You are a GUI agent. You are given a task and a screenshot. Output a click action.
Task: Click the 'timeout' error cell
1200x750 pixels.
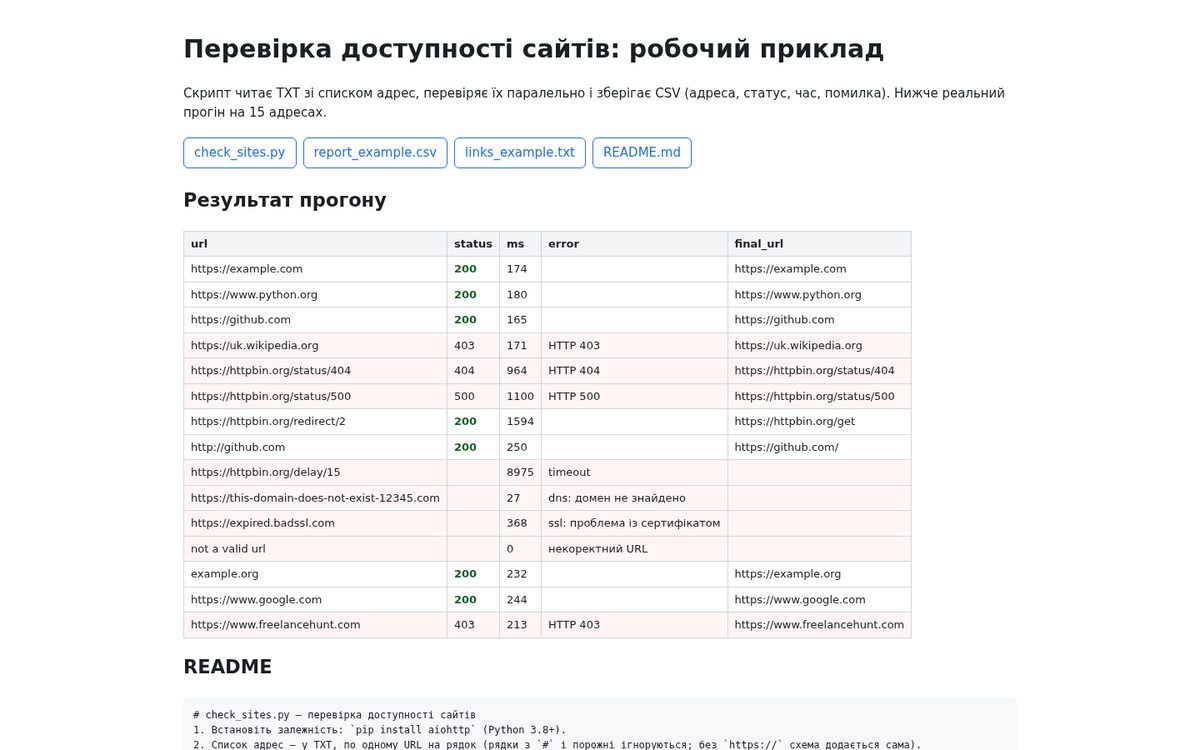pyautogui.click(x=634, y=472)
